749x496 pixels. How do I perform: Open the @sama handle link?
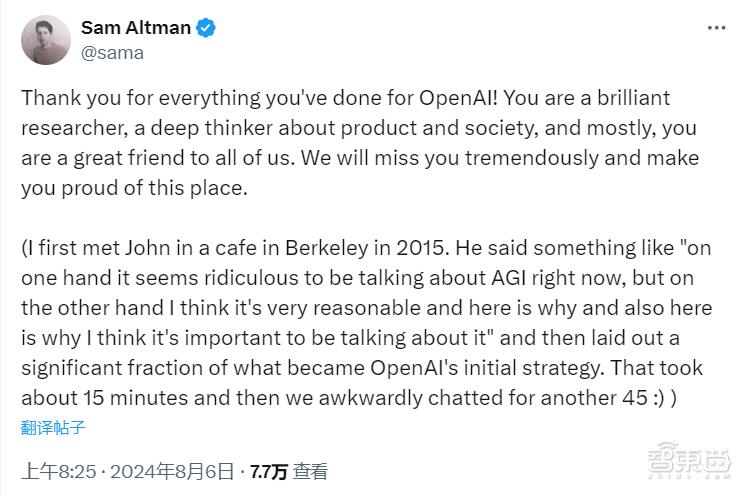point(111,53)
